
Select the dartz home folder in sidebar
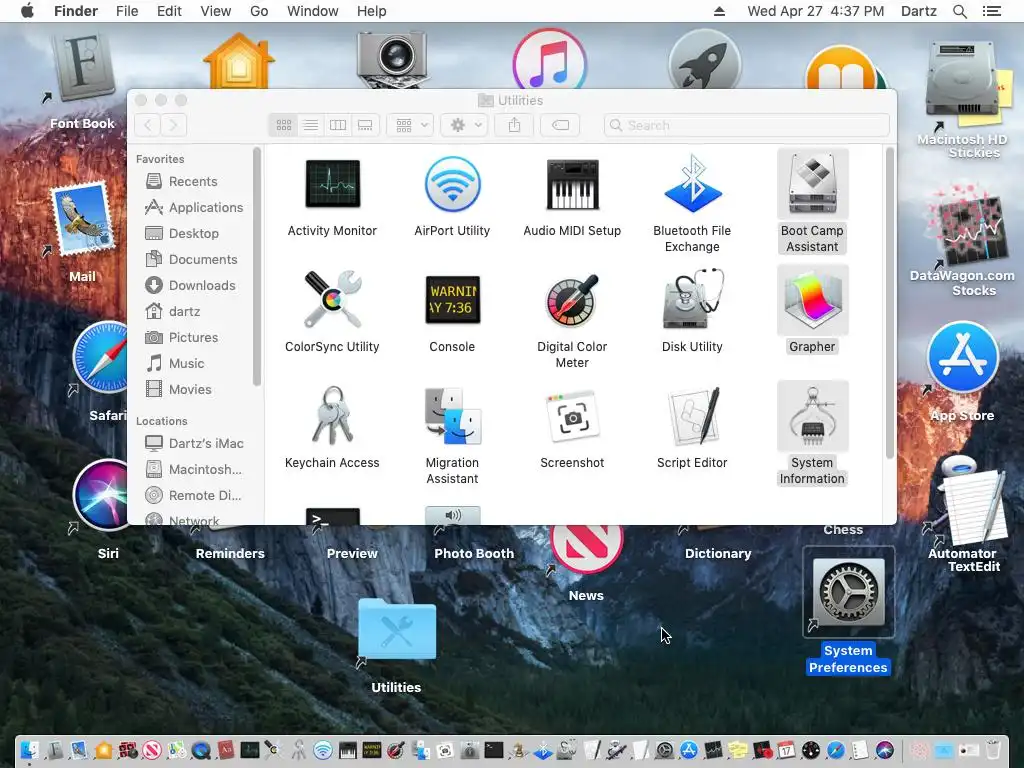(x=173, y=312)
